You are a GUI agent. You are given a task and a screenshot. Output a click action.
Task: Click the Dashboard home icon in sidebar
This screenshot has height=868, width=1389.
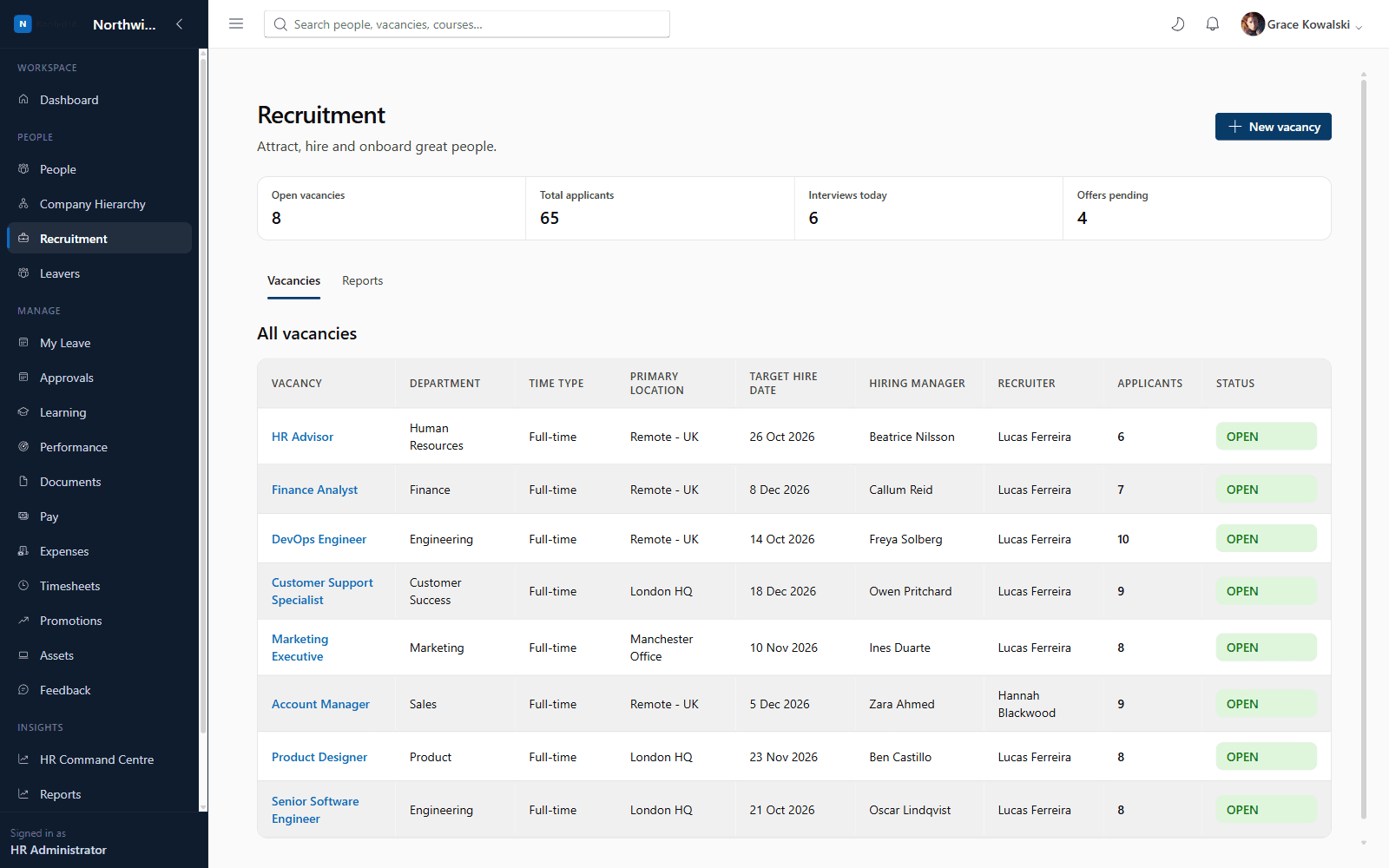(x=23, y=99)
